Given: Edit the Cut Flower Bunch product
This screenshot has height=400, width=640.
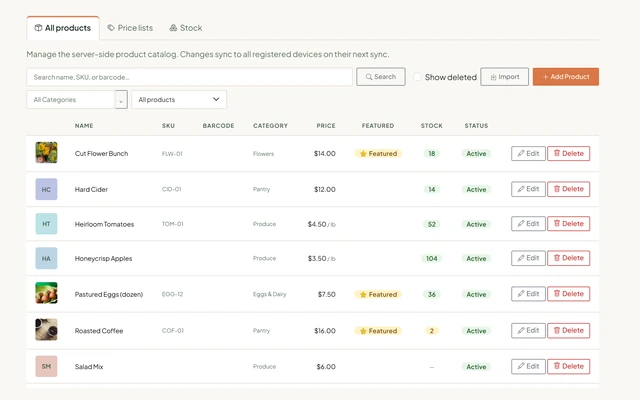Looking at the screenshot, I should tap(528, 153).
